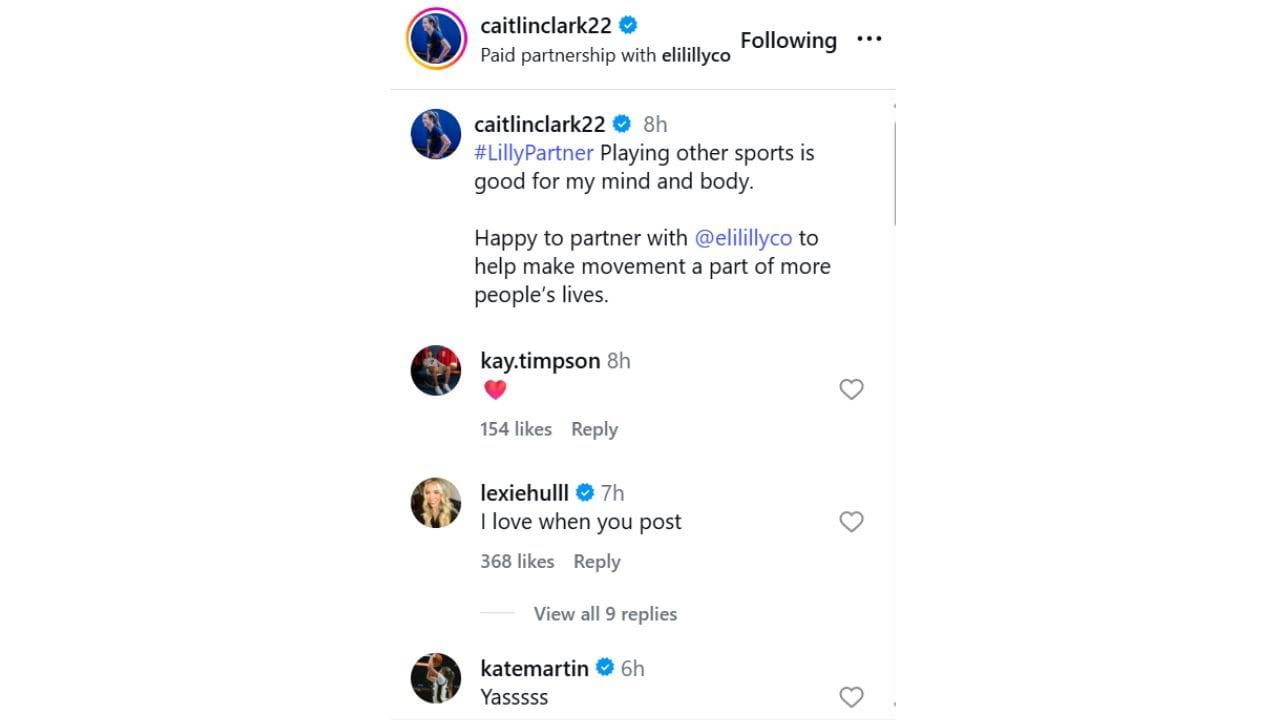This screenshot has width=1280, height=720.
Task: Open kay.timpson's profile avatar
Action: (x=435, y=370)
